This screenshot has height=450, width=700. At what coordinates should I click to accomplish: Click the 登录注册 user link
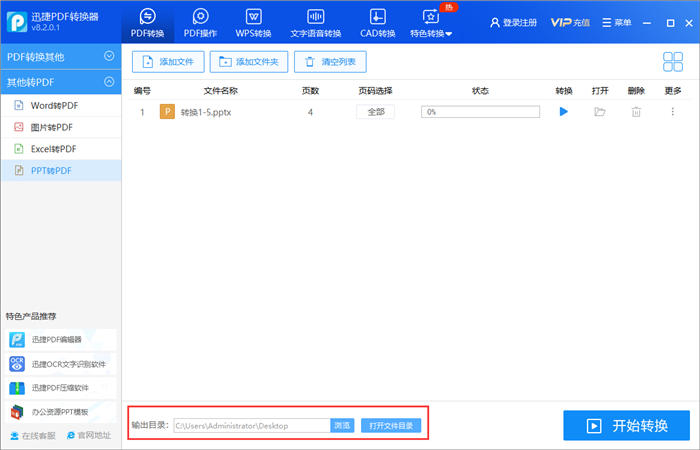pyautogui.click(x=513, y=23)
